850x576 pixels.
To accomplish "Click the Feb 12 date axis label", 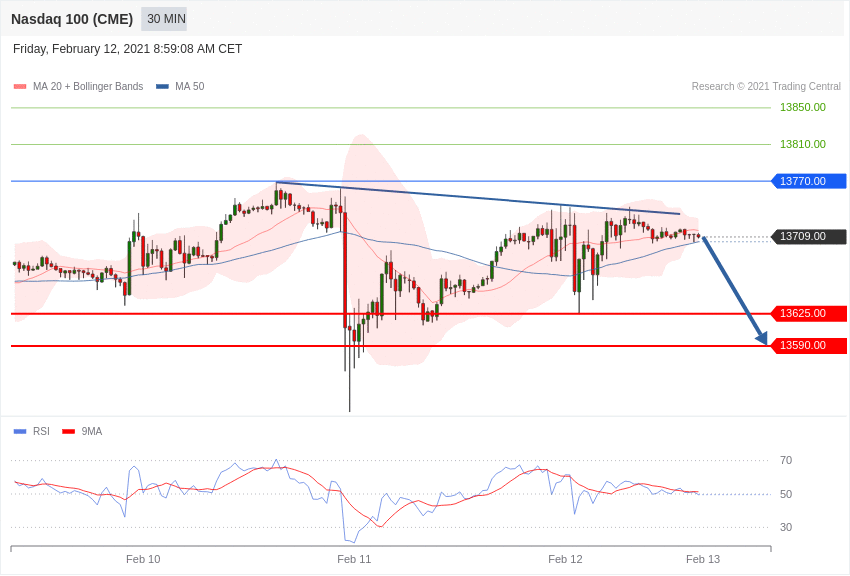I will (x=565, y=559).
